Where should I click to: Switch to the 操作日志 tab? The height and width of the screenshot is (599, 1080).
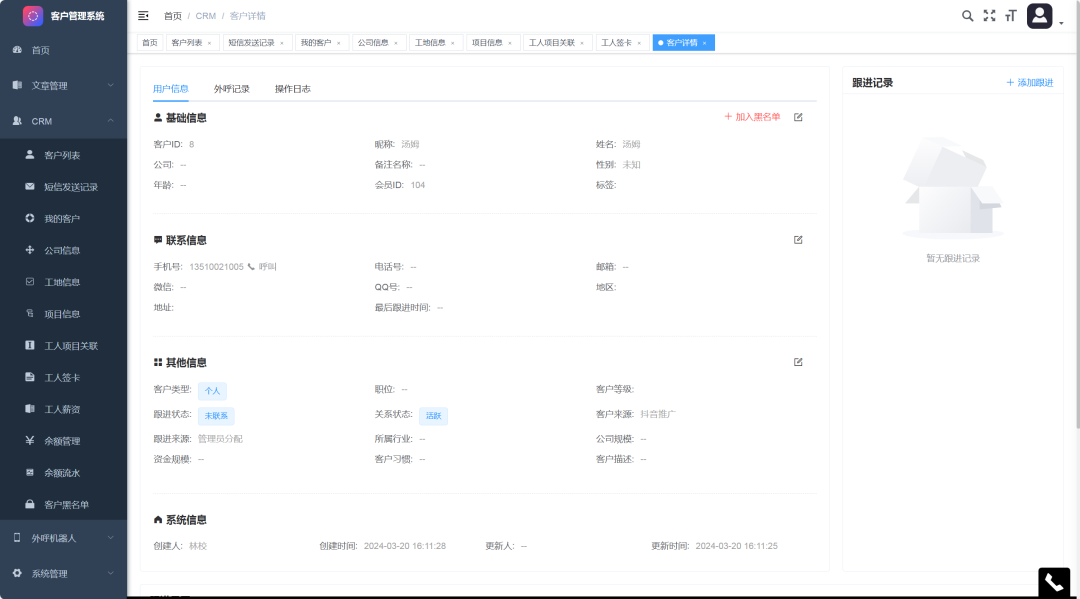(x=293, y=89)
